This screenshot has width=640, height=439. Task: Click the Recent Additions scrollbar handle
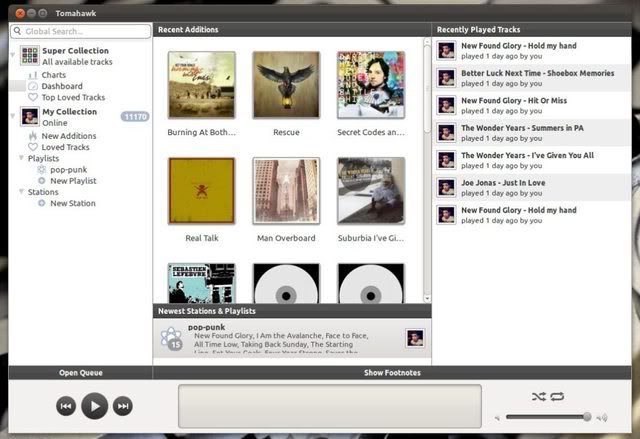[427, 88]
